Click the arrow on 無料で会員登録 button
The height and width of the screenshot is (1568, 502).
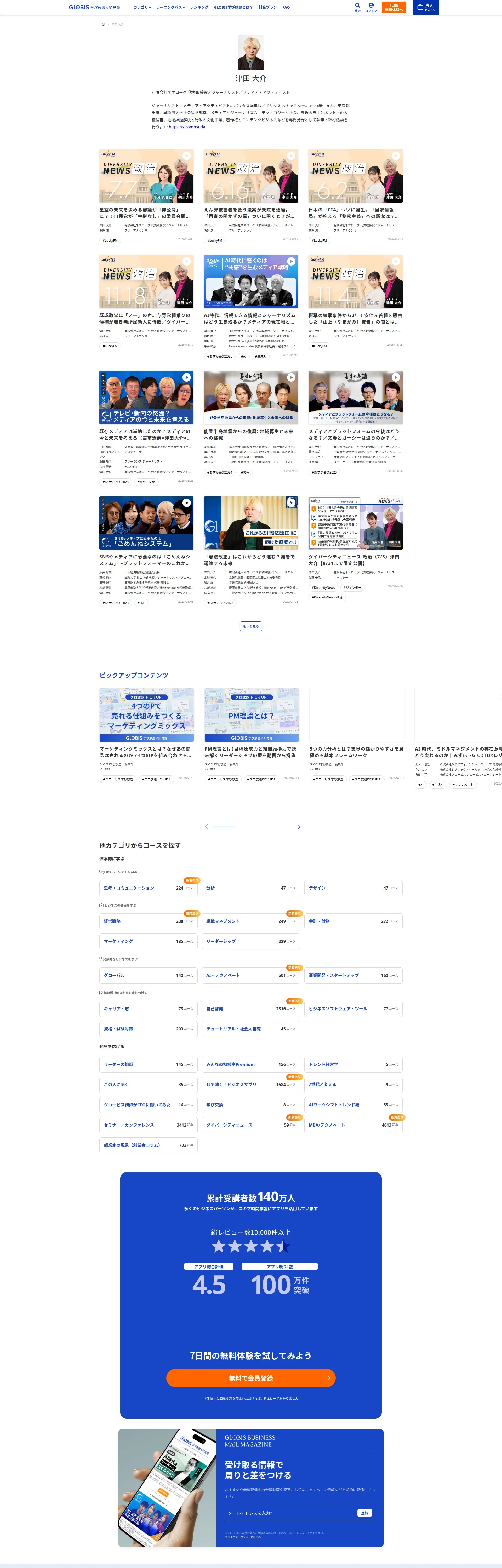(328, 1378)
